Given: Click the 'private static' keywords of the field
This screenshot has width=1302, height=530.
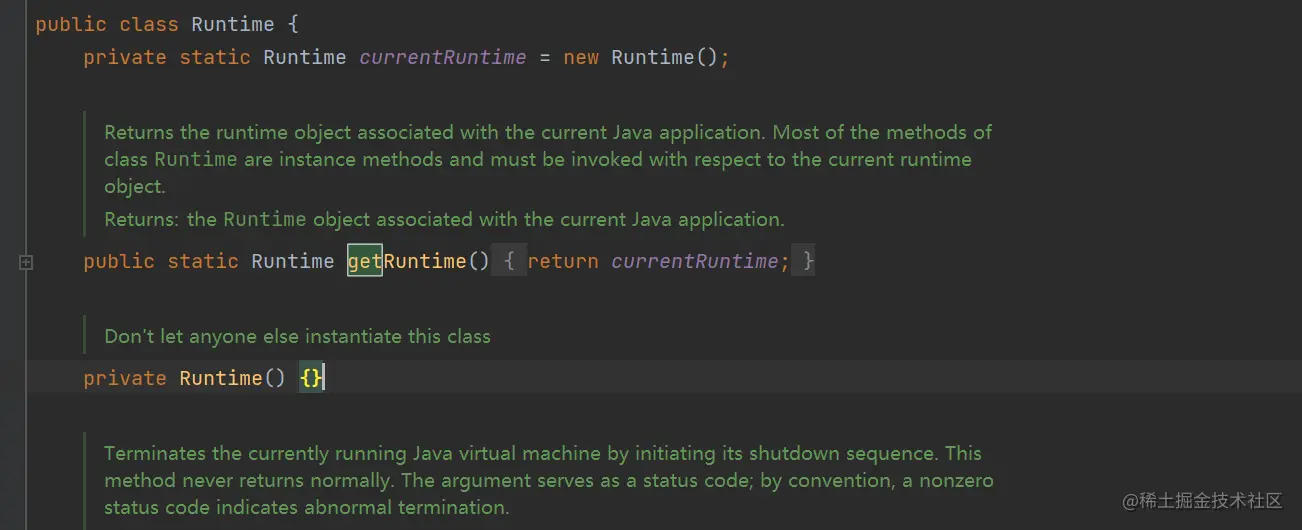Looking at the screenshot, I should coord(167,57).
